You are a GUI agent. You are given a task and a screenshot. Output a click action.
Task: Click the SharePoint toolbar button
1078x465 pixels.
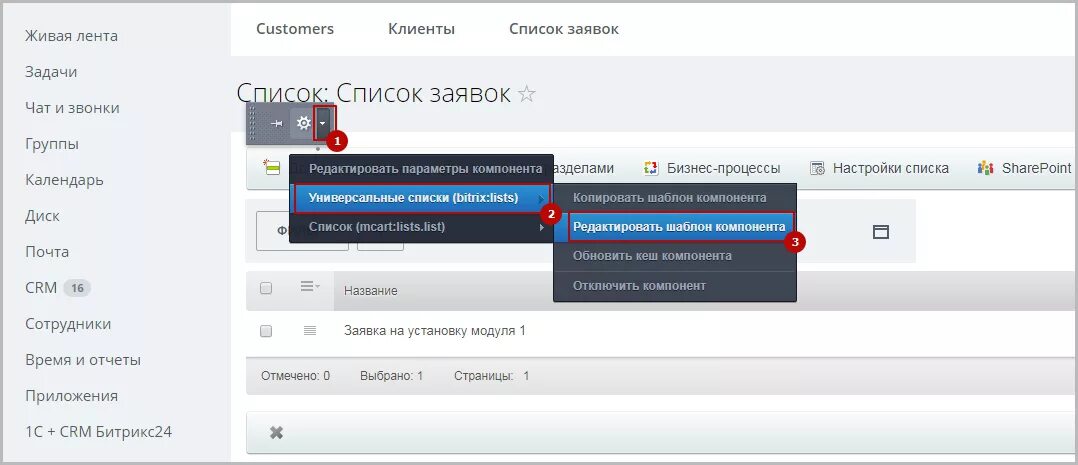point(1024,168)
